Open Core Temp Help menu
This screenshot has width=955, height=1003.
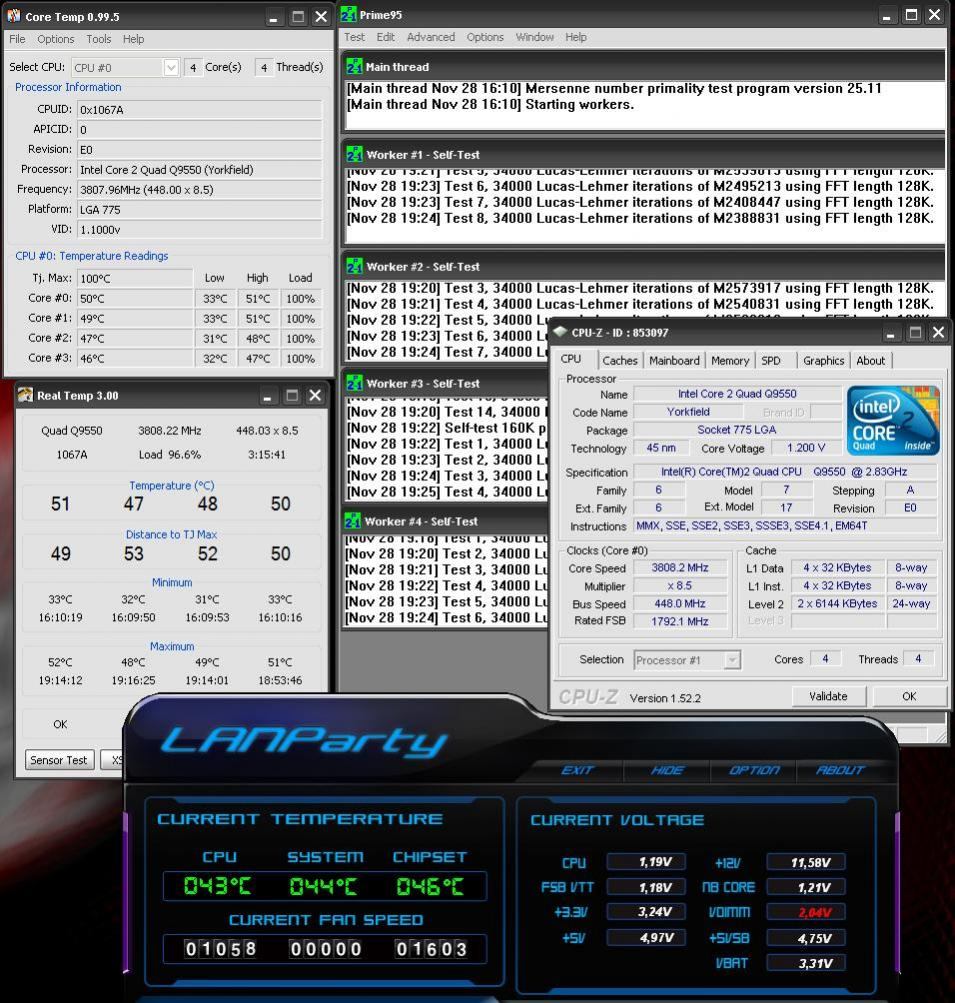133,39
